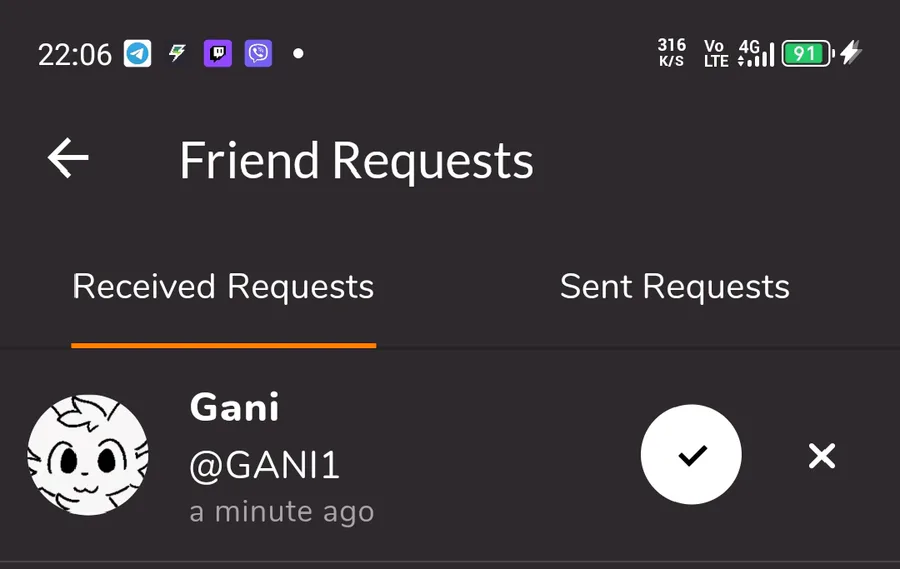Switch to the Sent Requests tab

[674, 287]
